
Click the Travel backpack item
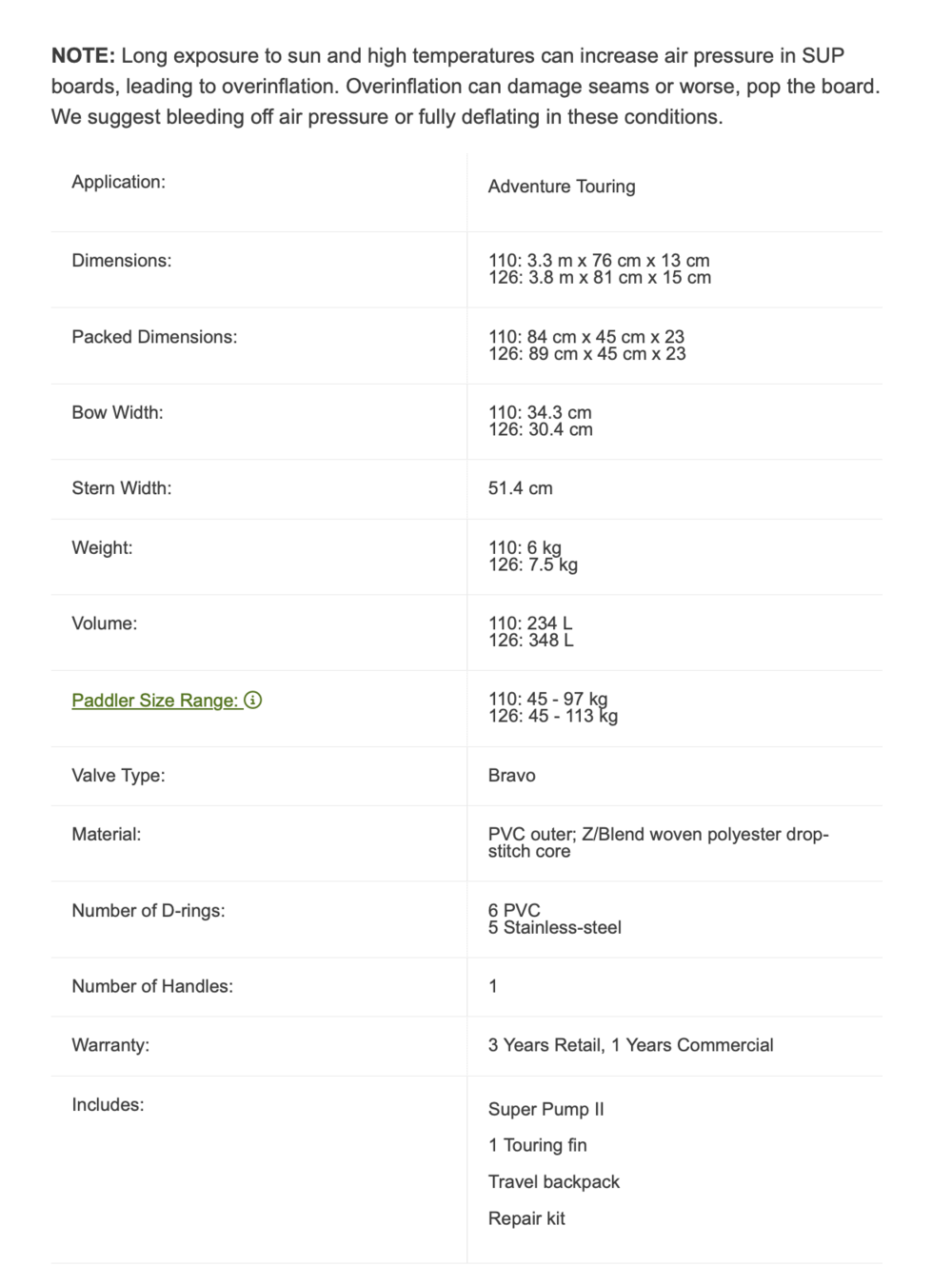[553, 1182]
